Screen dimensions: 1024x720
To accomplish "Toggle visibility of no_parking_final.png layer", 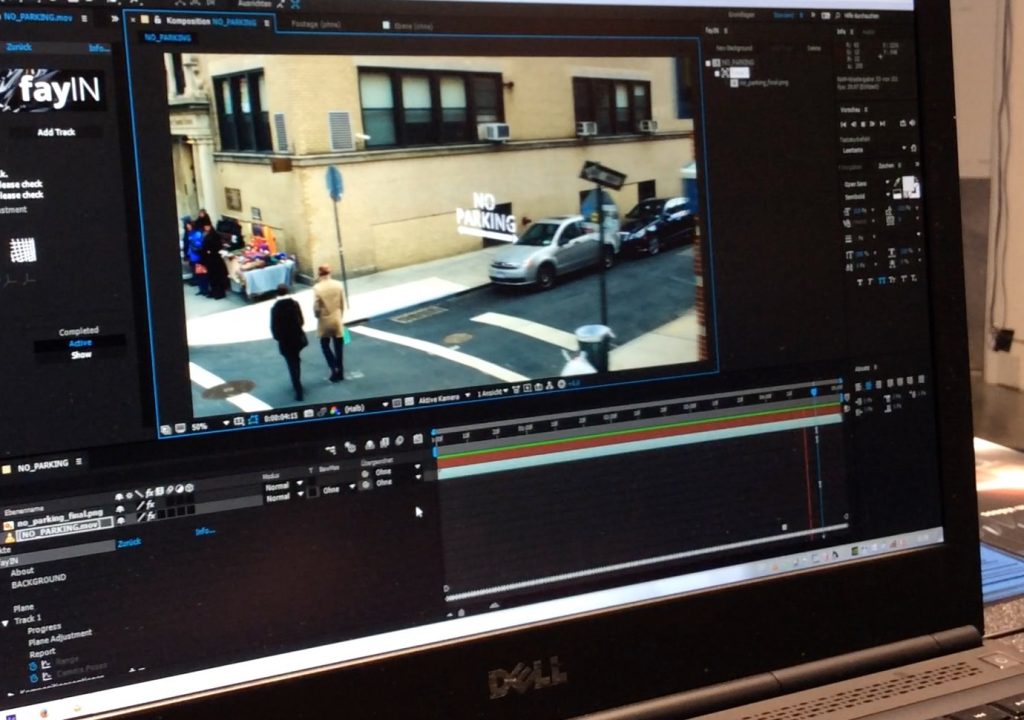I will click(119, 510).
